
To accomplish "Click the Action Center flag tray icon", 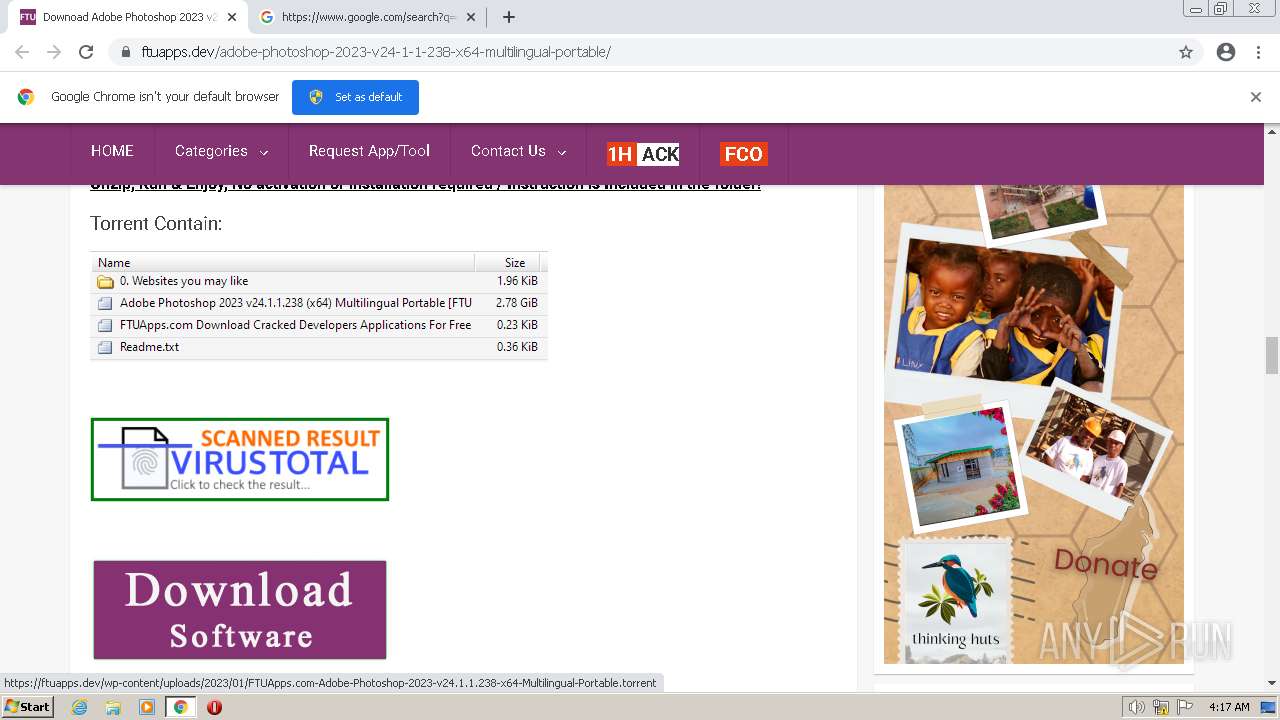I will [1185, 707].
